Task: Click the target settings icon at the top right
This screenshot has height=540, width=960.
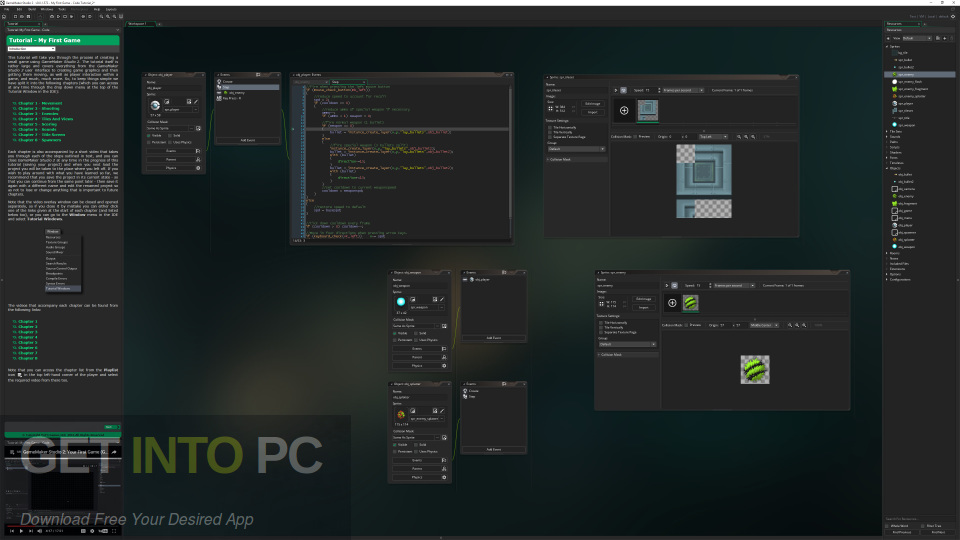Action: [953, 17]
